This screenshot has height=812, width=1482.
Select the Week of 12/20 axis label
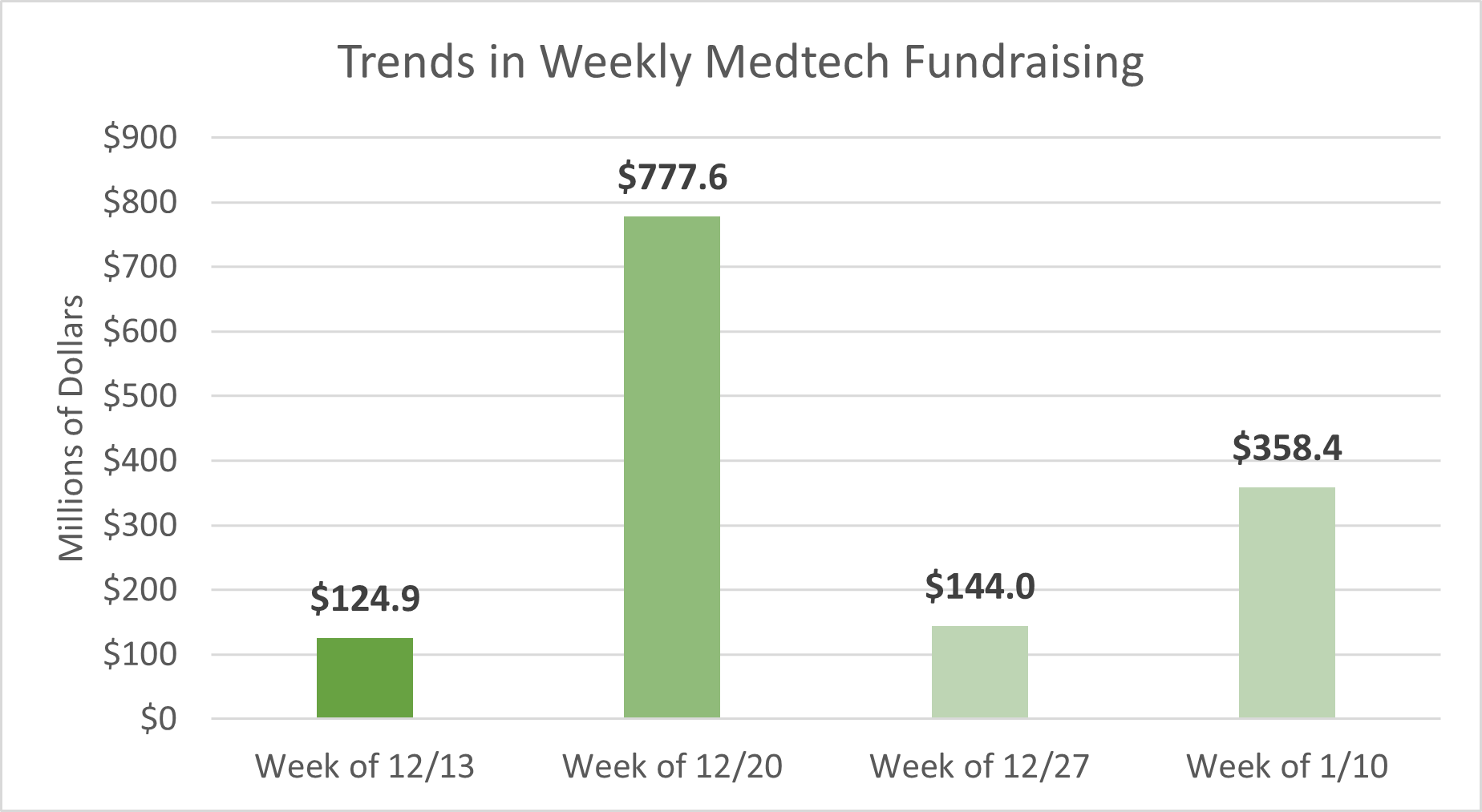(672, 766)
